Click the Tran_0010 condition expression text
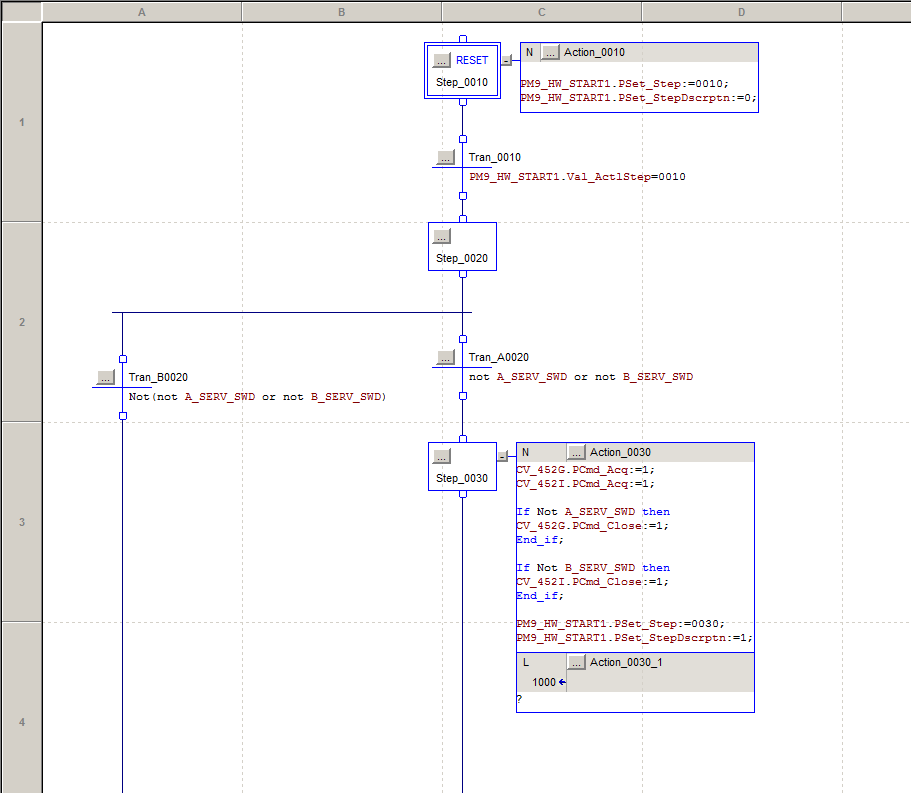 [x=577, y=176]
